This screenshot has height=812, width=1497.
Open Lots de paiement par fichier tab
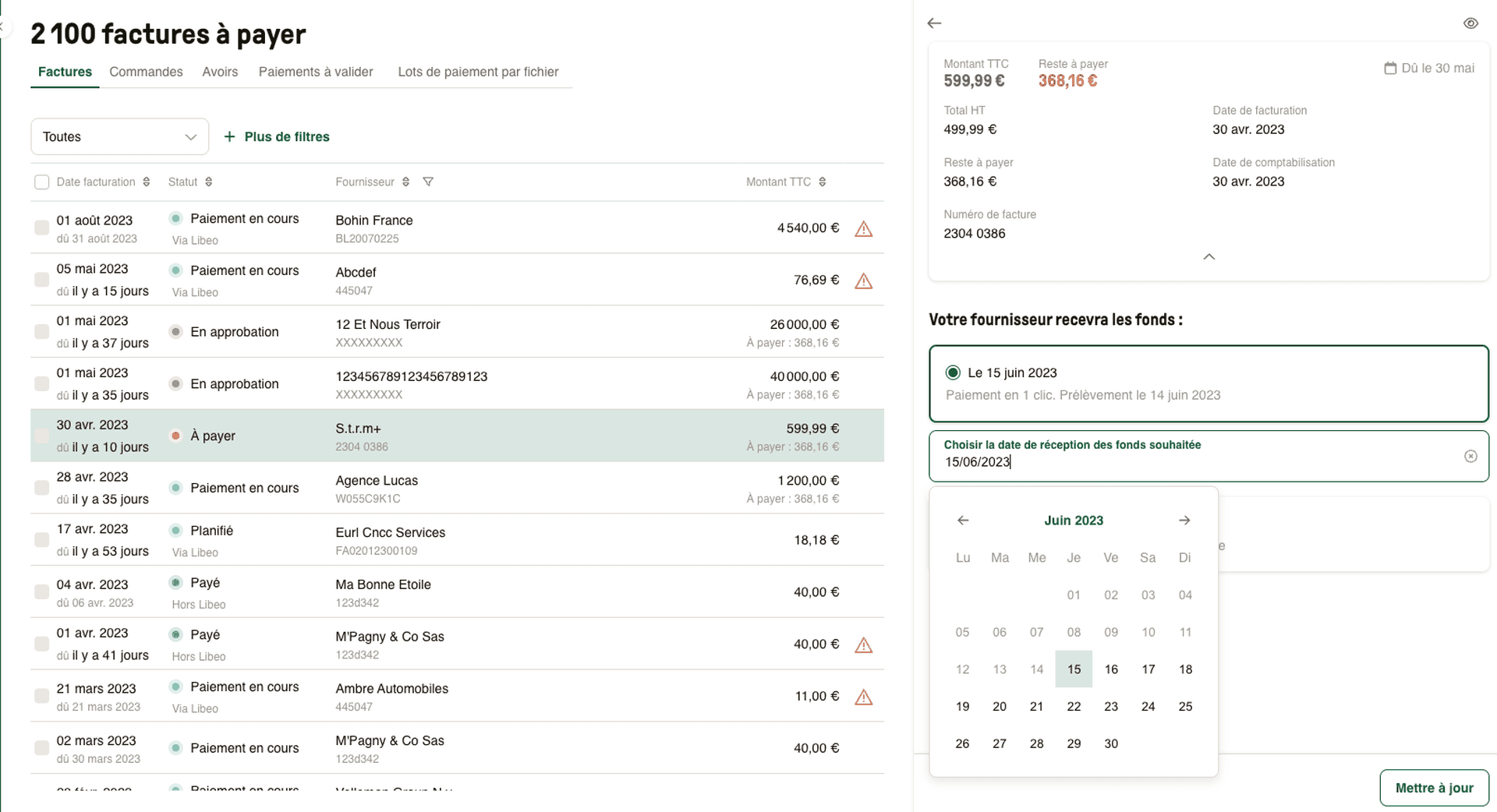(x=478, y=72)
